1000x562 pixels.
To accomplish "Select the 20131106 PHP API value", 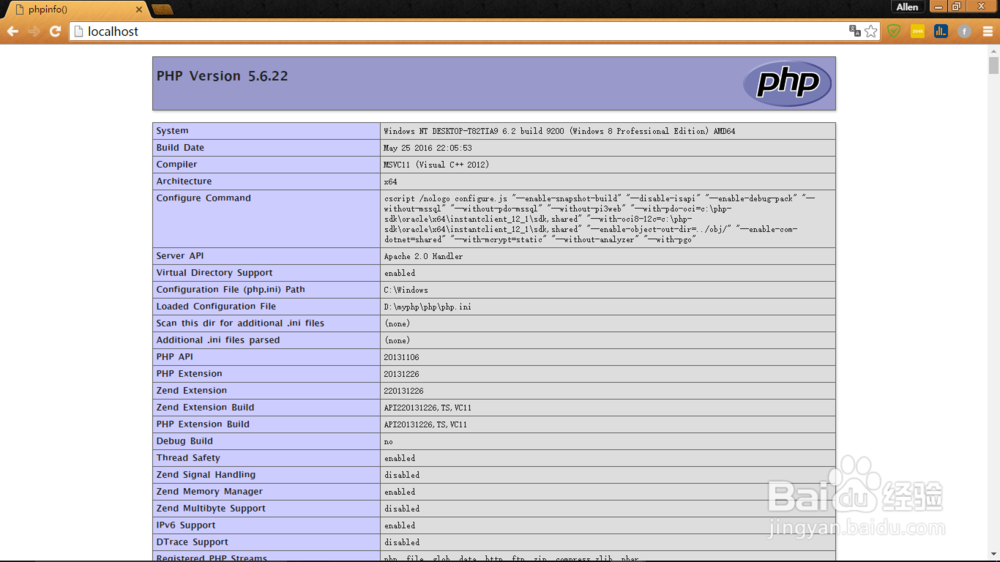I will (401, 357).
